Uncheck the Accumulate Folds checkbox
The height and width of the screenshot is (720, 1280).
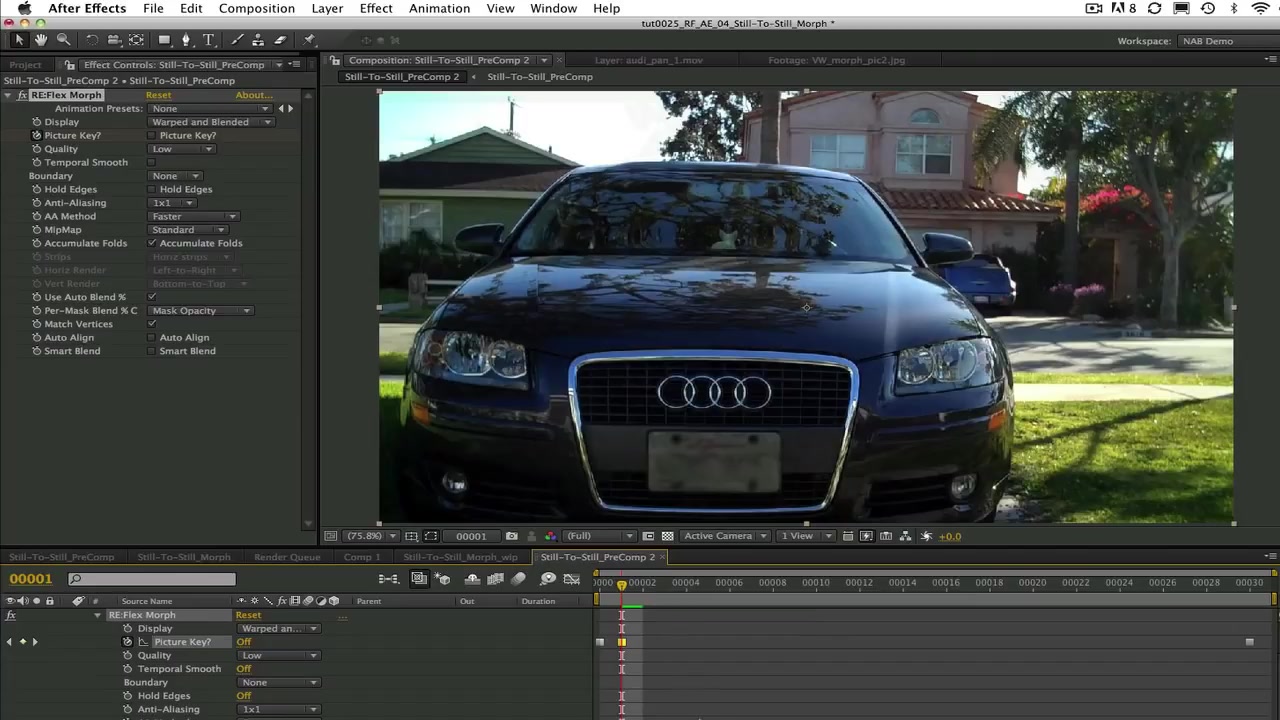coord(152,243)
